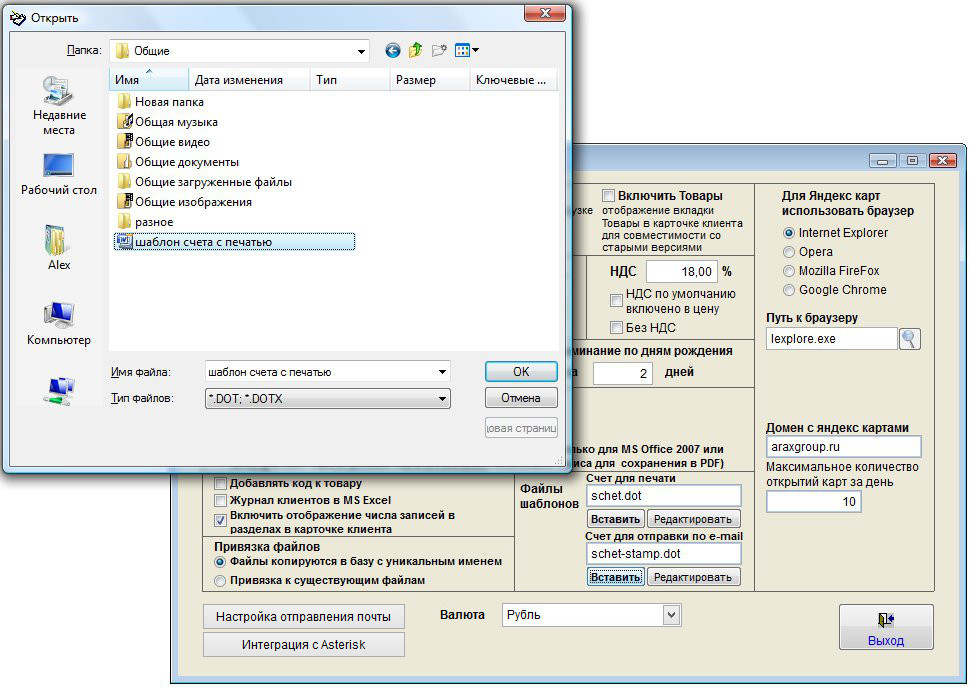Go up one folder level
This screenshot has height=687, width=969.
415,50
